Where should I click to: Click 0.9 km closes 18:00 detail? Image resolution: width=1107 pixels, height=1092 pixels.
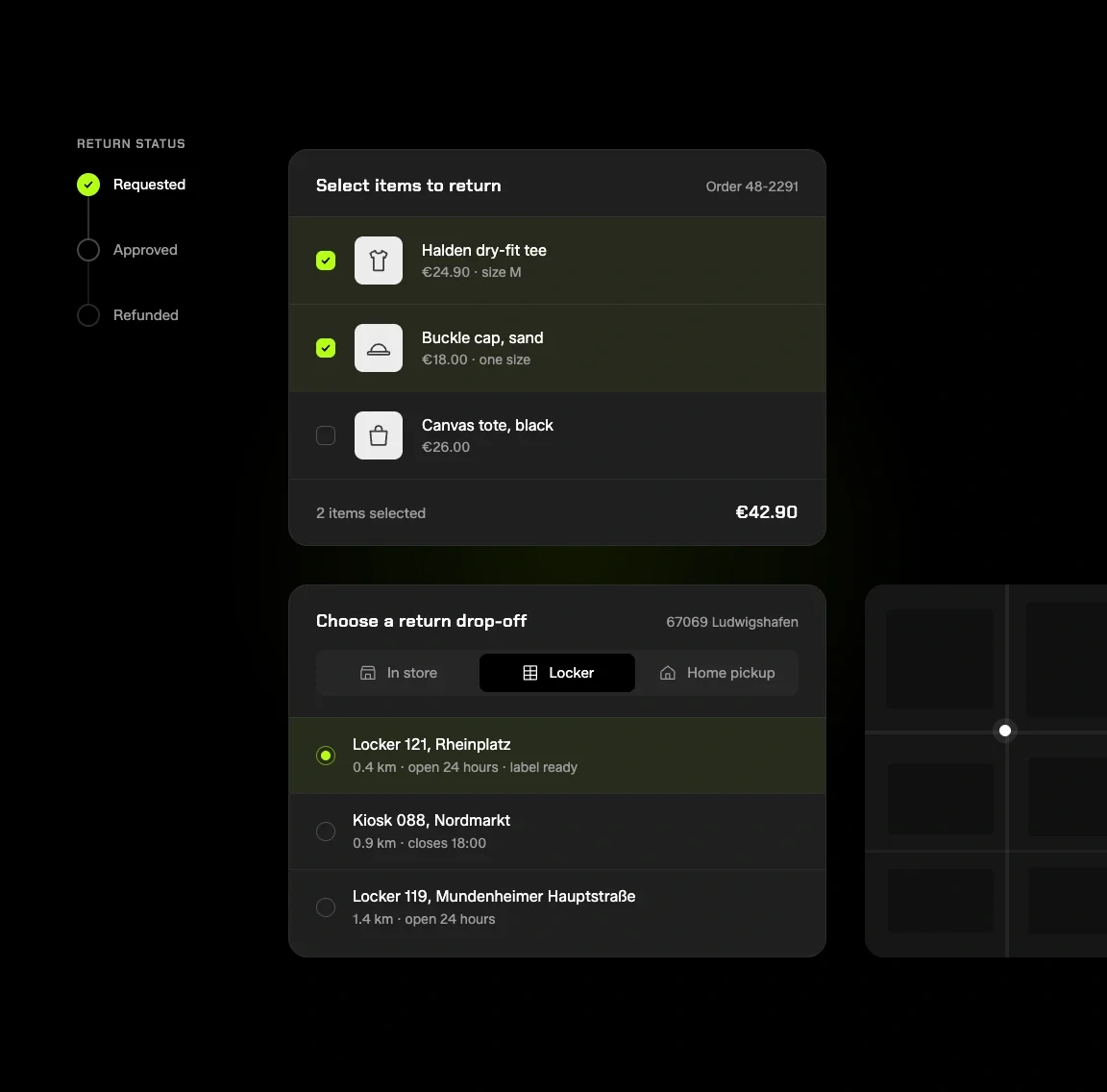point(419,843)
